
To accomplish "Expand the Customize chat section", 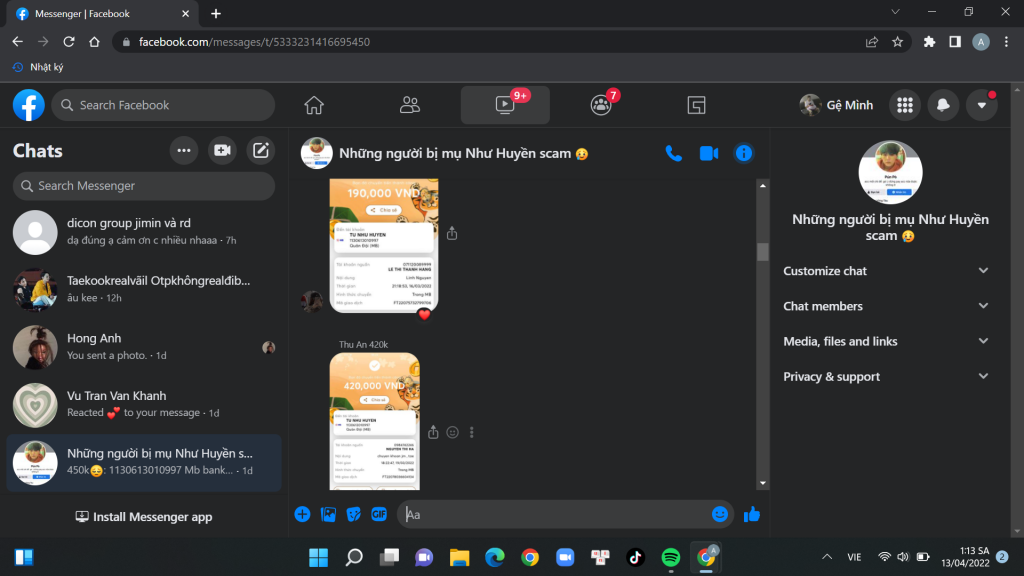I will point(887,271).
